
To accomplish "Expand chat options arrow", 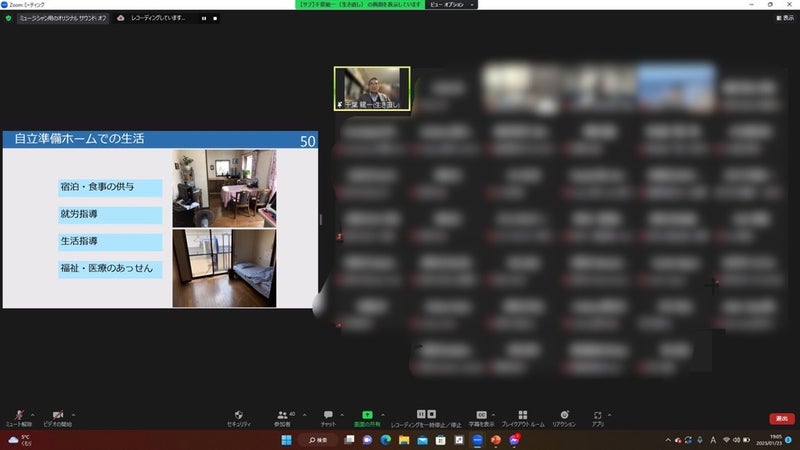I will coord(342,415).
